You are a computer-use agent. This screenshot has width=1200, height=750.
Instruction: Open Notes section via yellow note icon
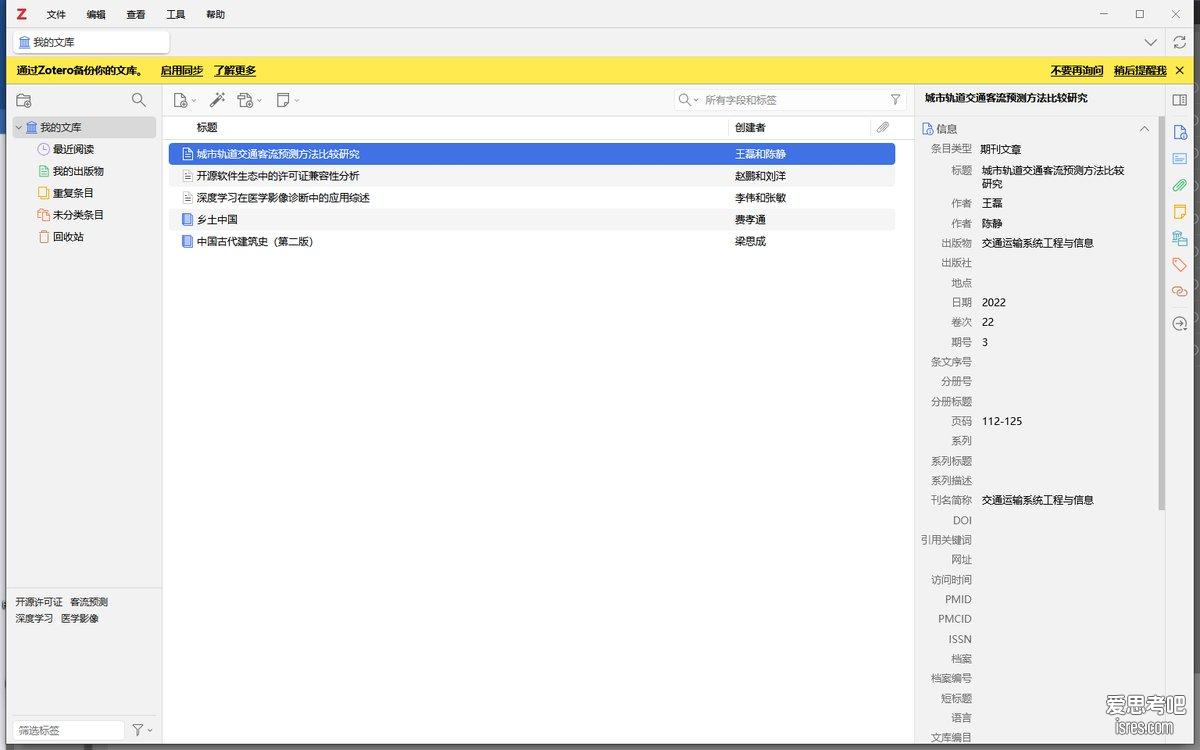[1180, 212]
